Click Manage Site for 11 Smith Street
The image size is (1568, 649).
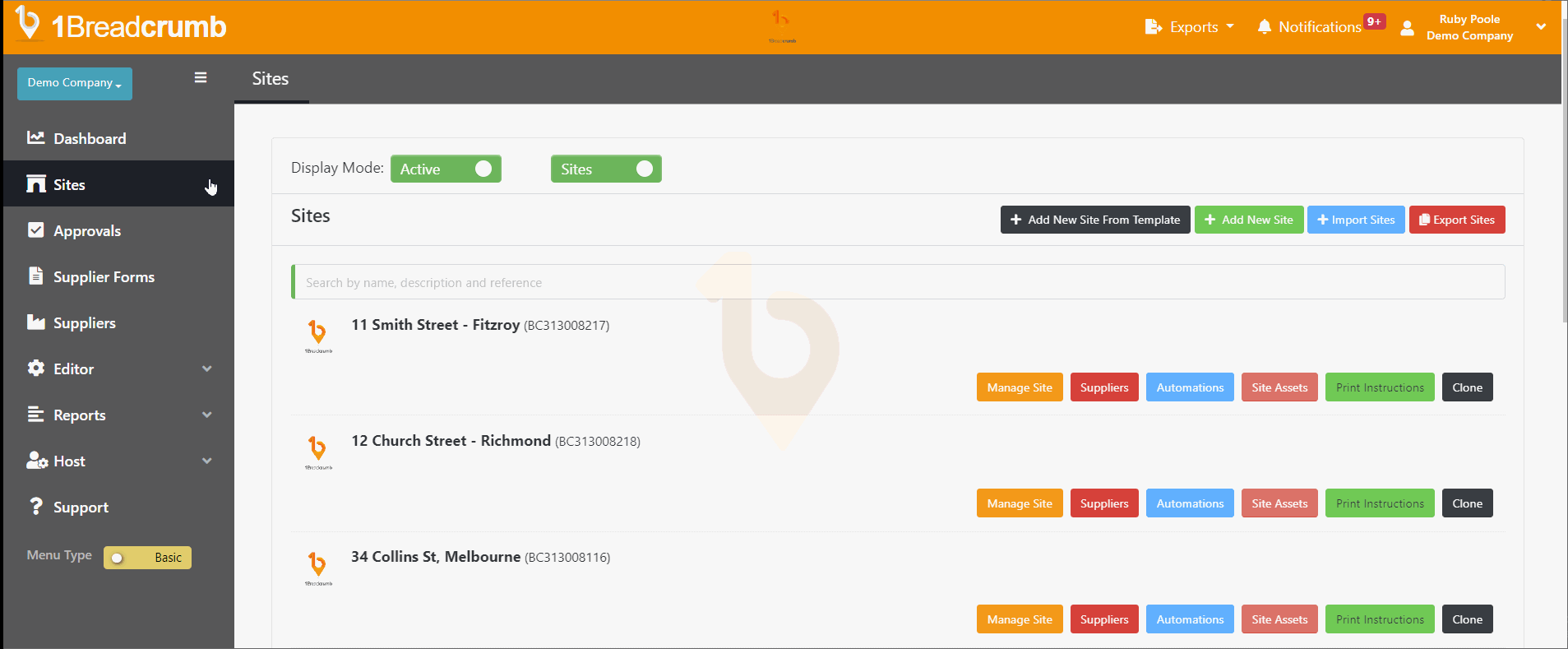tap(1019, 387)
